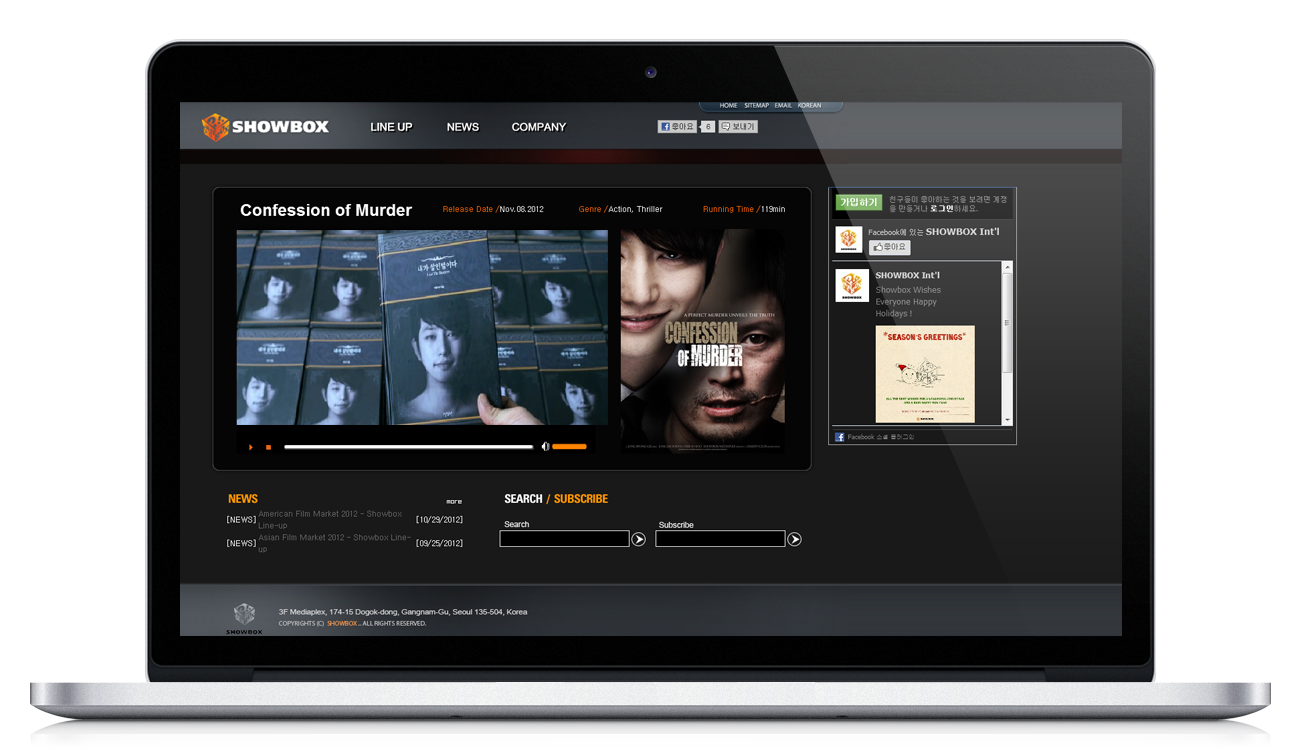Mute the trailer via the speaker icon
The width and height of the screenshot is (1300, 750).
(x=545, y=446)
